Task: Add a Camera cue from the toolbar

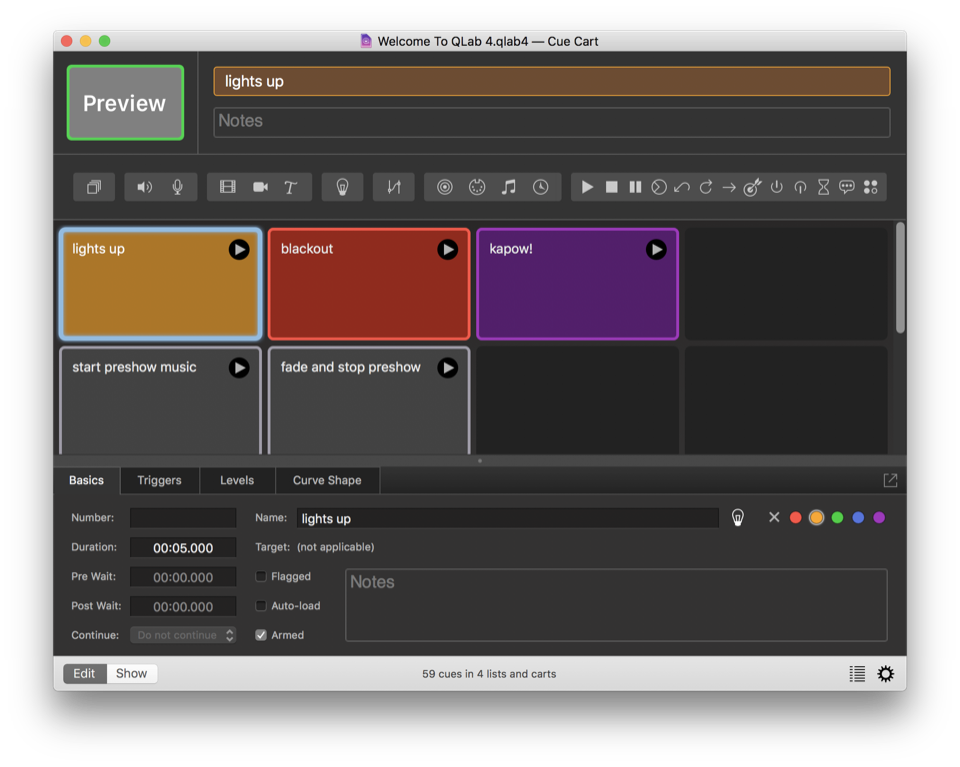Action: pos(260,187)
